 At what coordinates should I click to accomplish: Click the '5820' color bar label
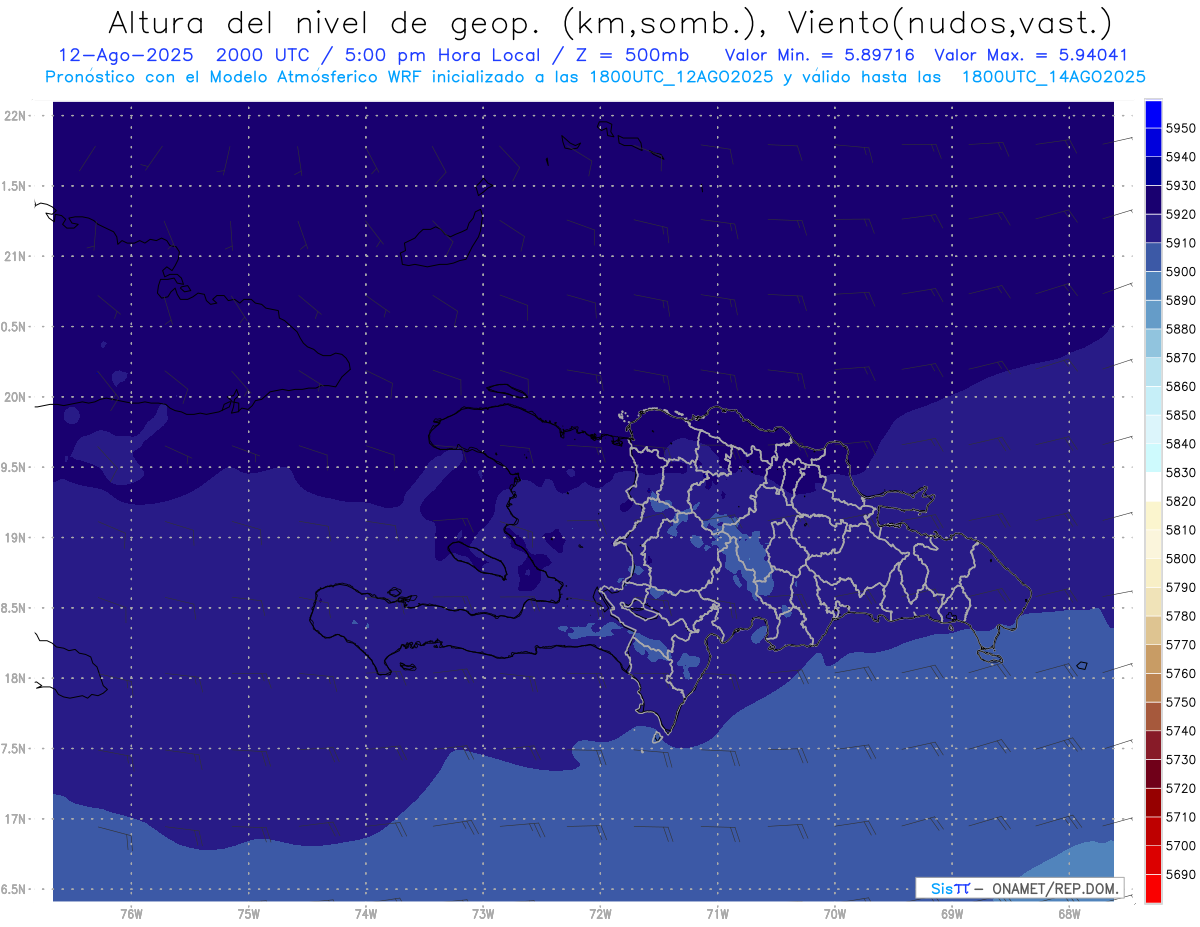point(1180,501)
